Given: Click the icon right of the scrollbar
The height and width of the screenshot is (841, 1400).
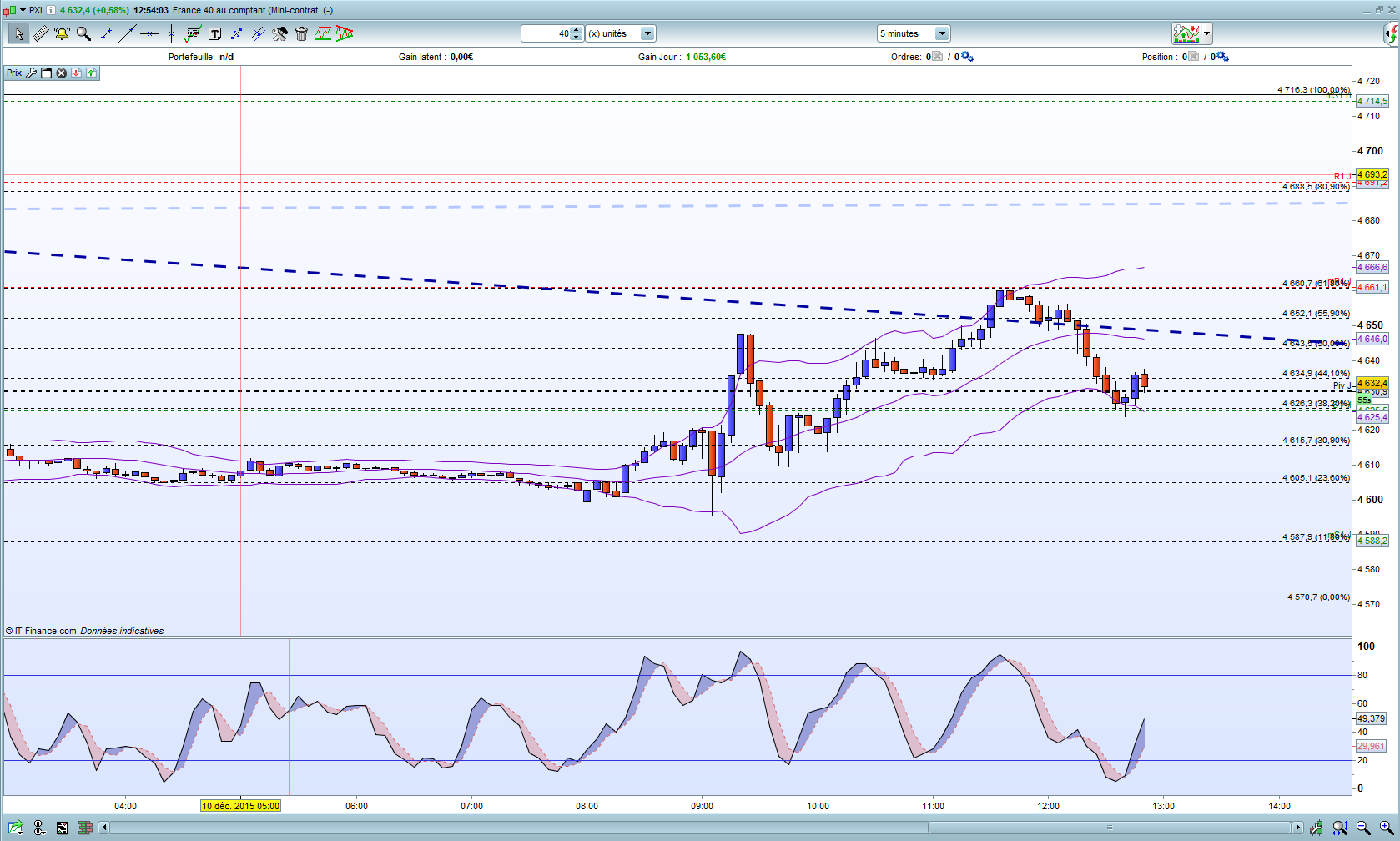Looking at the screenshot, I should 1317,828.
